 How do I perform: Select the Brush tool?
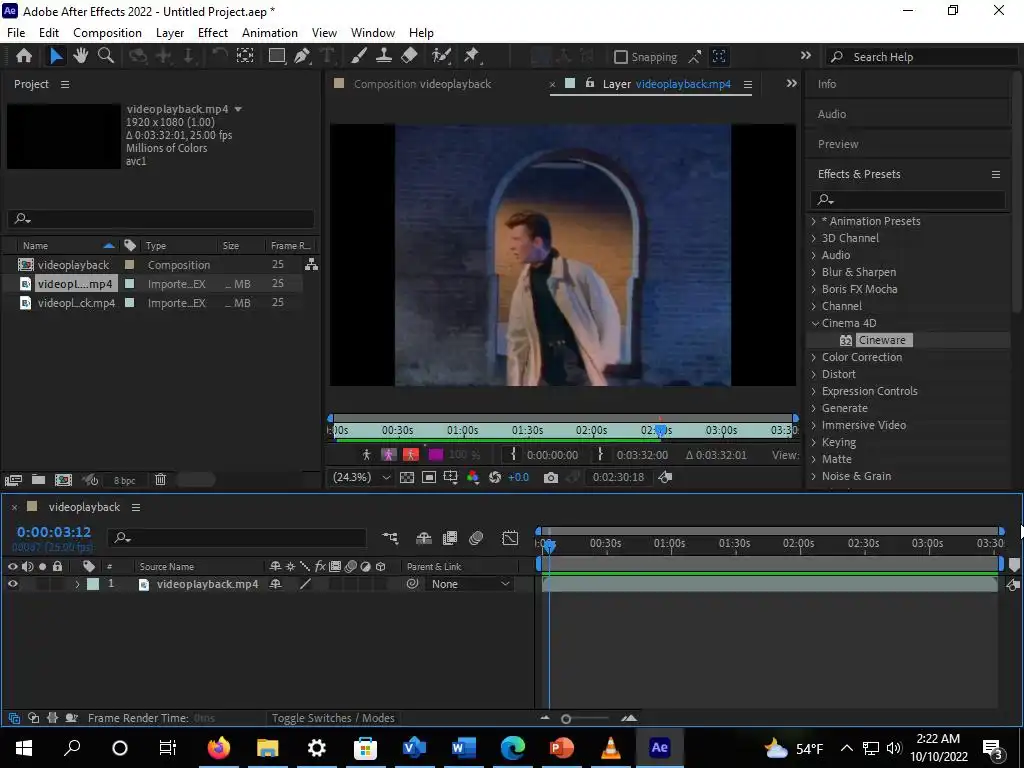point(359,56)
